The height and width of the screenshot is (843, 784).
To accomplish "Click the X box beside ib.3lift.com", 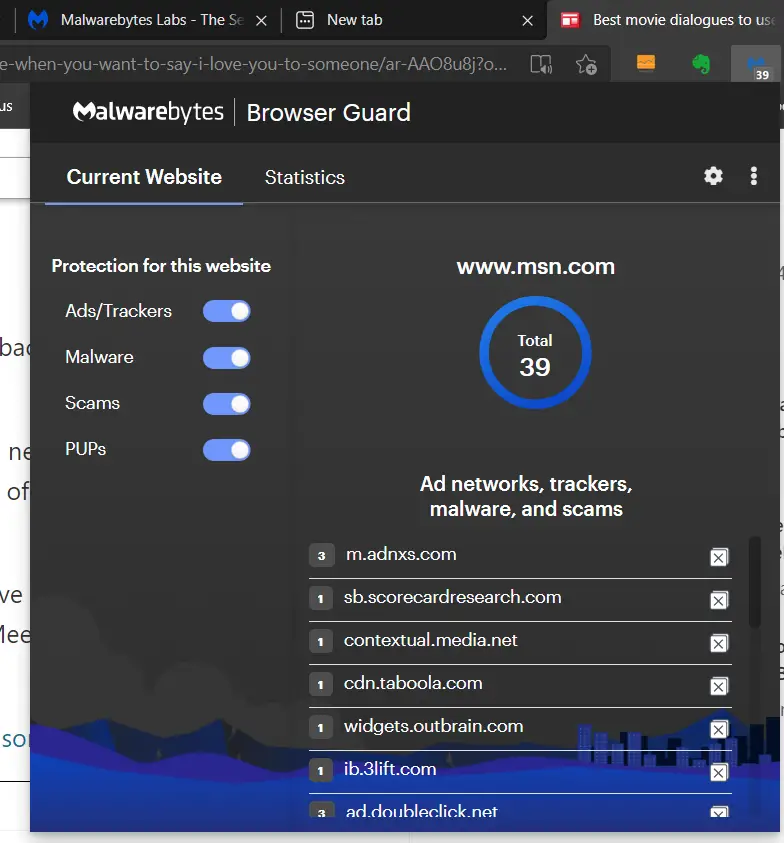I will [x=719, y=773].
